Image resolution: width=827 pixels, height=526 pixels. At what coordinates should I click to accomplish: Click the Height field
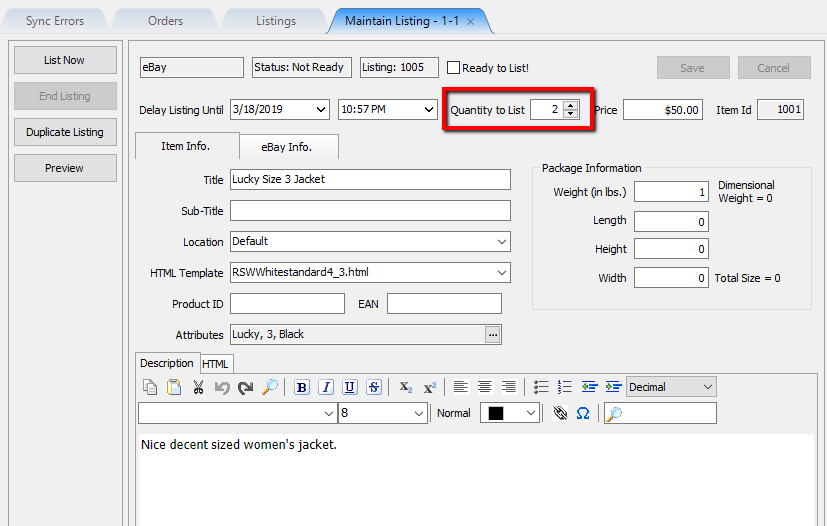point(671,249)
